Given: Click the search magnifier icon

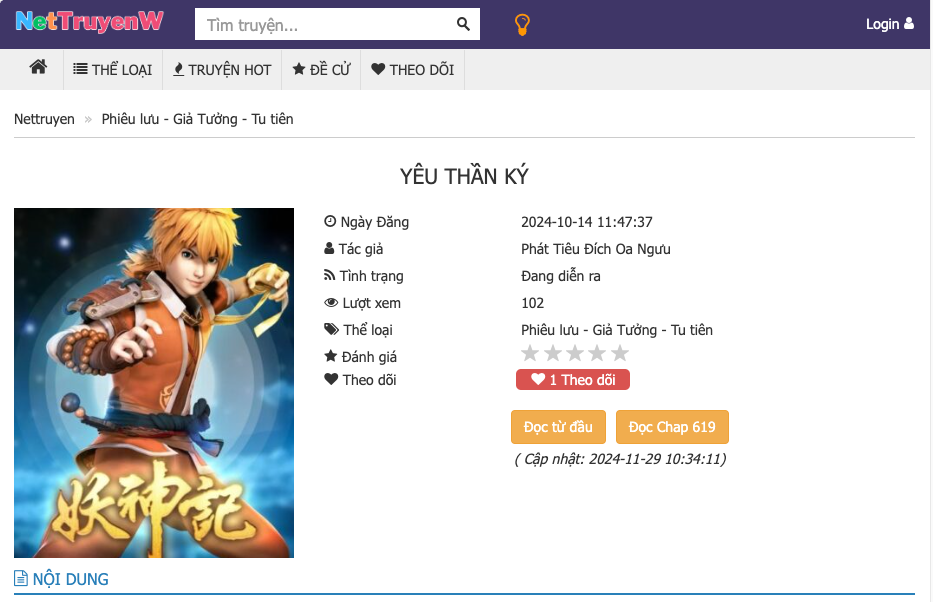Looking at the screenshot, I should tap(463, 24).
